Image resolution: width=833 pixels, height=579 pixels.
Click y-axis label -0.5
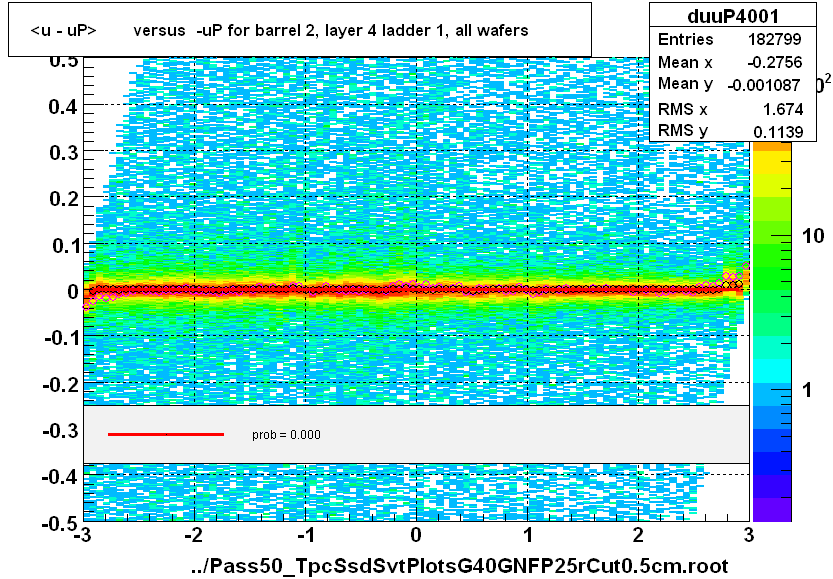pyautogui.click(x=61, y=524)
